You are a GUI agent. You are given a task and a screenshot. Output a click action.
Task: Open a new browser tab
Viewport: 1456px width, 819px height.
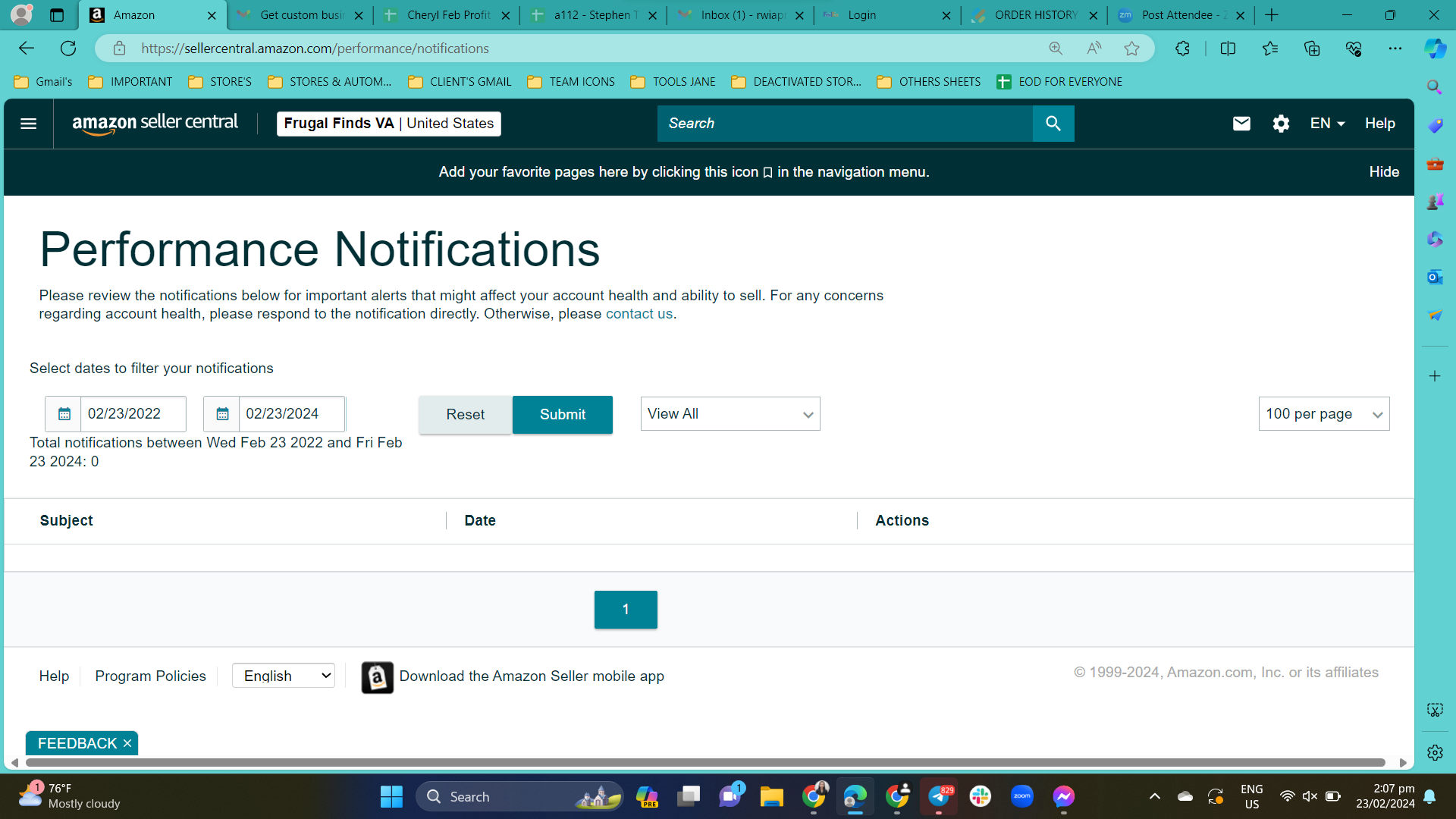pyautogui.click(x=1272, y=15)
